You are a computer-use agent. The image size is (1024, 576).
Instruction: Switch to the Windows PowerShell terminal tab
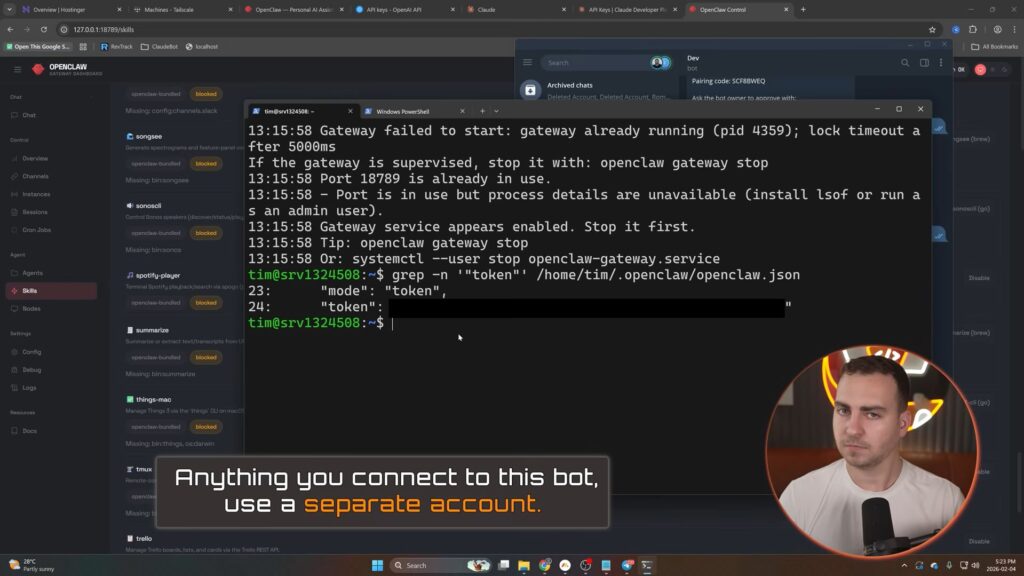pos(402,111)
